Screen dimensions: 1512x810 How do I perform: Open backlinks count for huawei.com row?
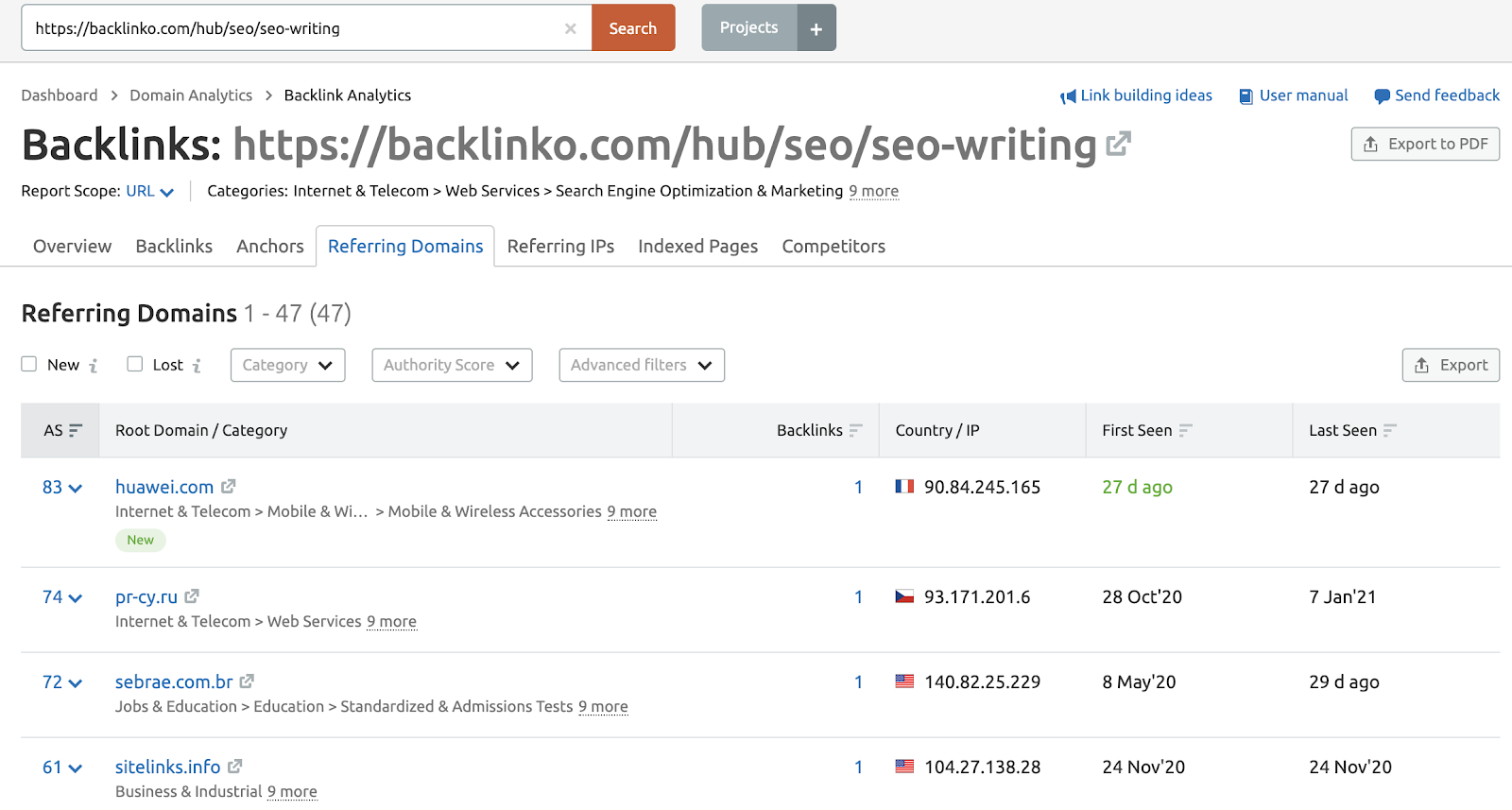(858, 487)
